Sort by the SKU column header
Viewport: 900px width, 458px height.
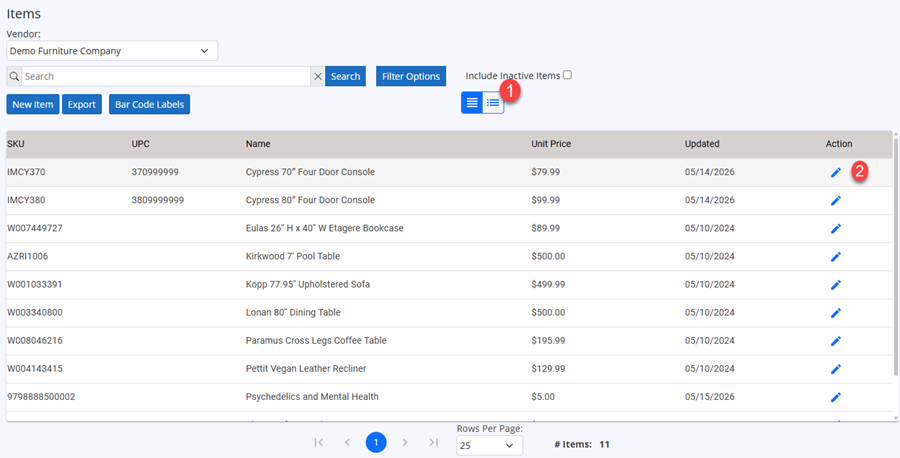point(16,144)
